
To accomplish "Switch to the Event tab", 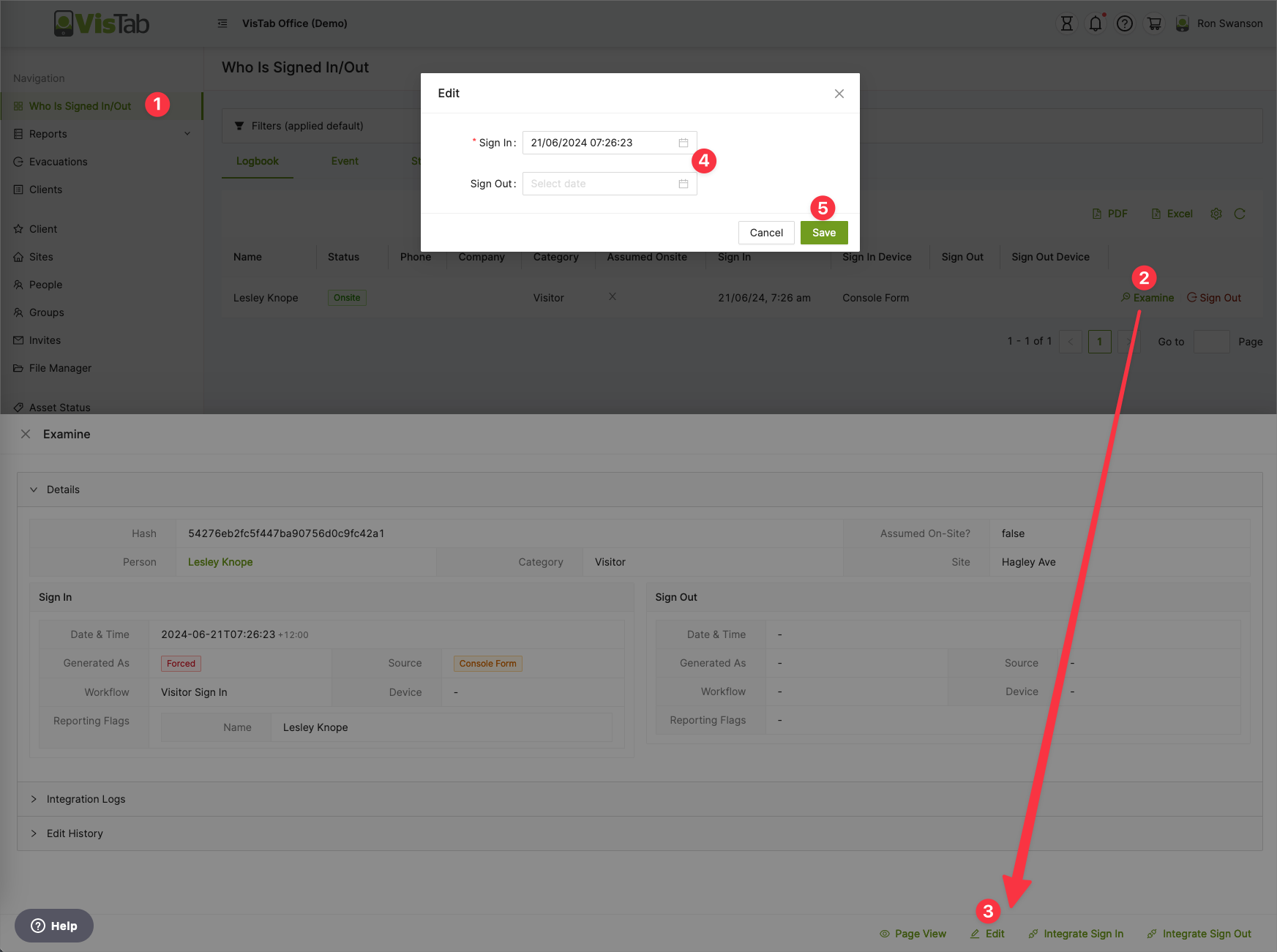I will 345,161.
